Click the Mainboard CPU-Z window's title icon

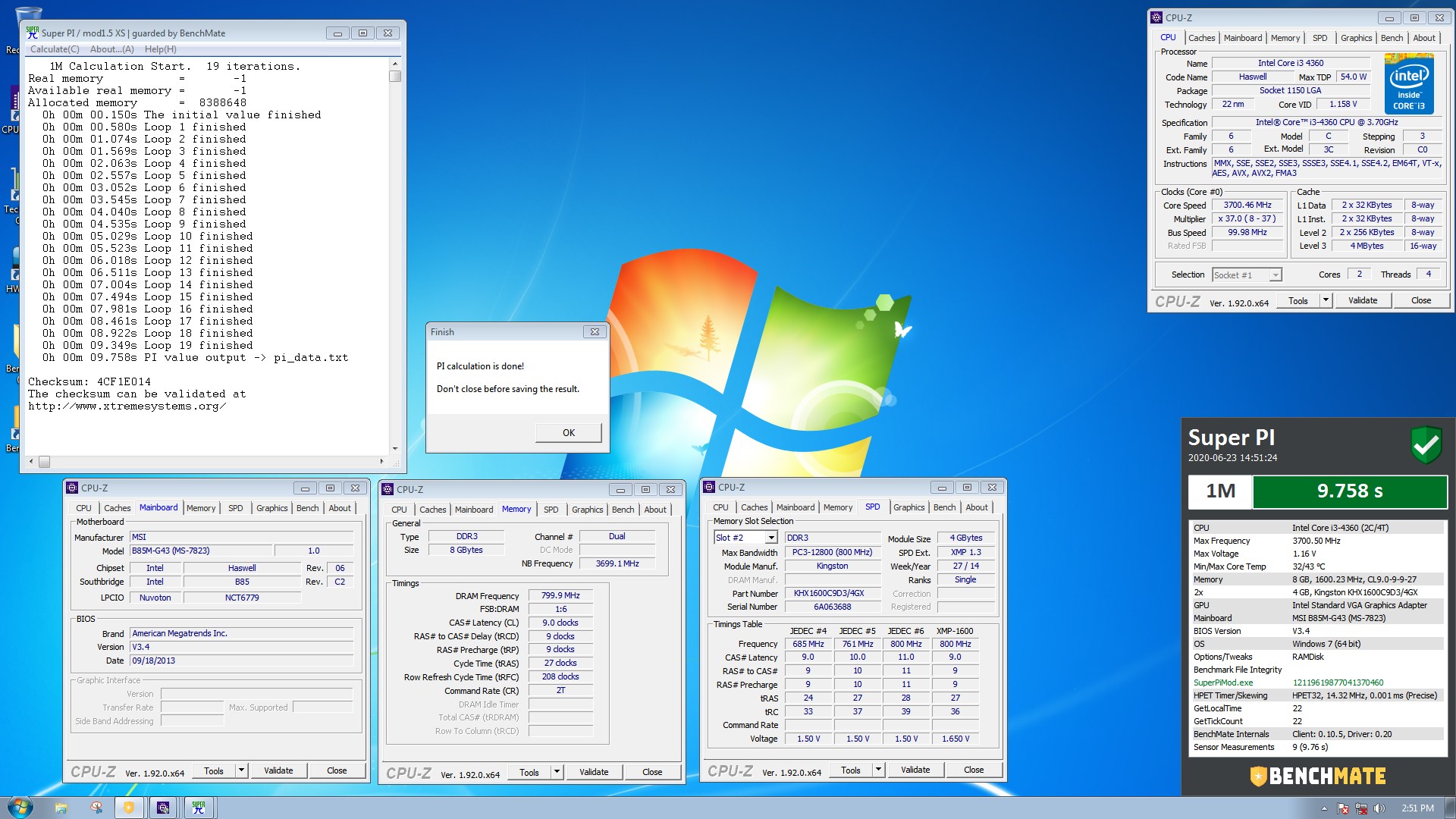72,488
